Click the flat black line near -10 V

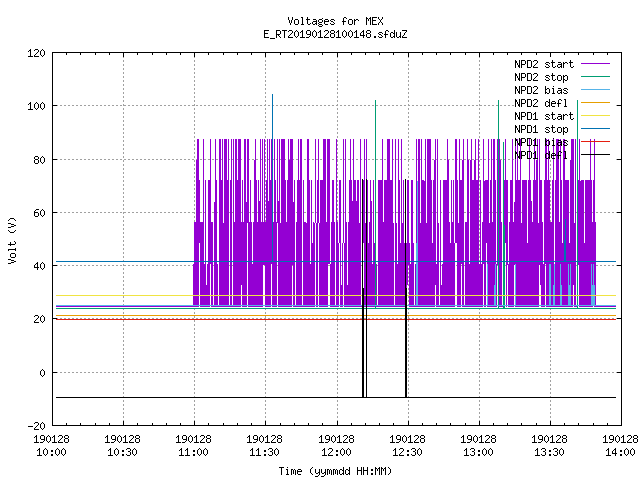[336, 397]
